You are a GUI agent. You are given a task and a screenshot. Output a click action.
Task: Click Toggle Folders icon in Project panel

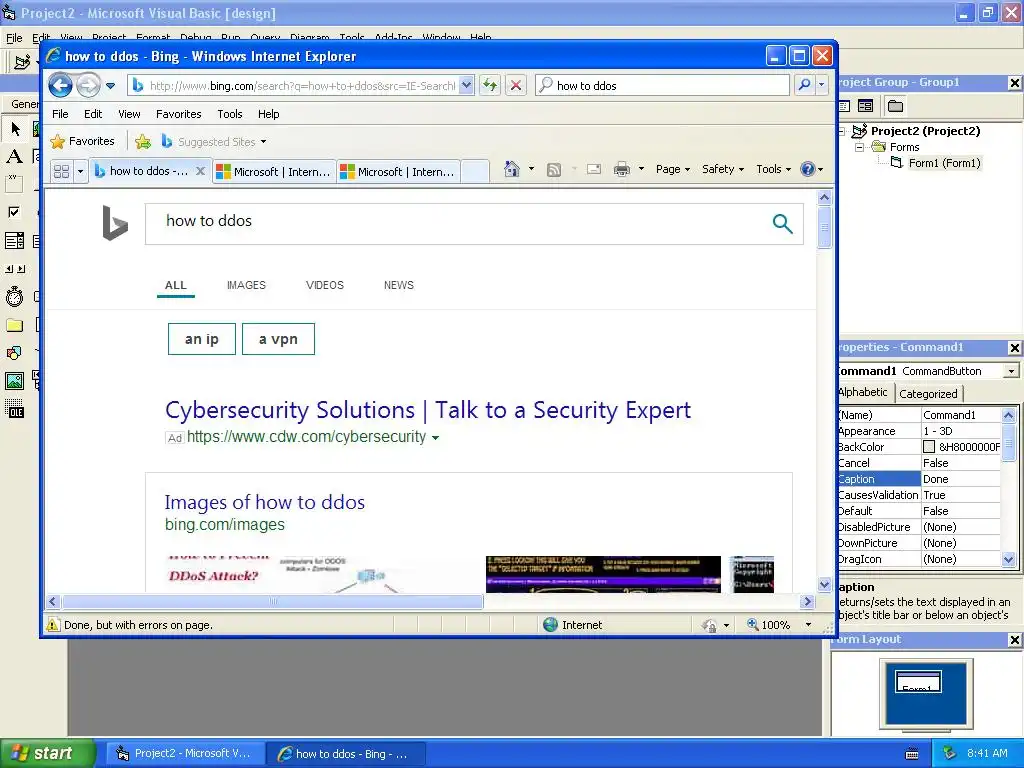[x=895, y=106]
